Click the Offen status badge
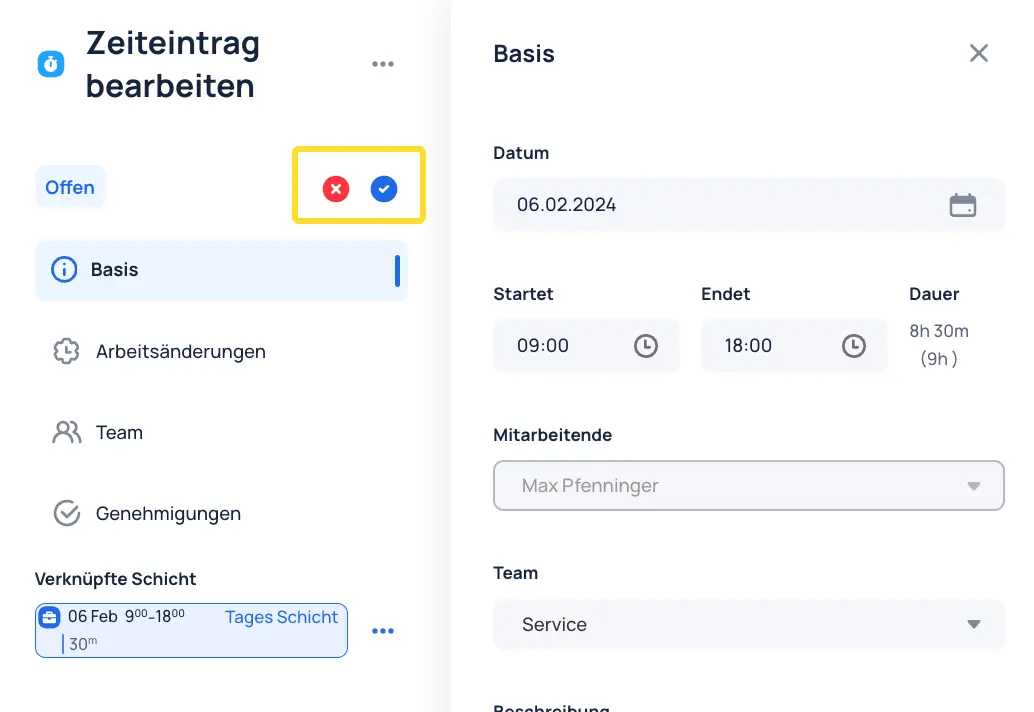 [70, 187]
